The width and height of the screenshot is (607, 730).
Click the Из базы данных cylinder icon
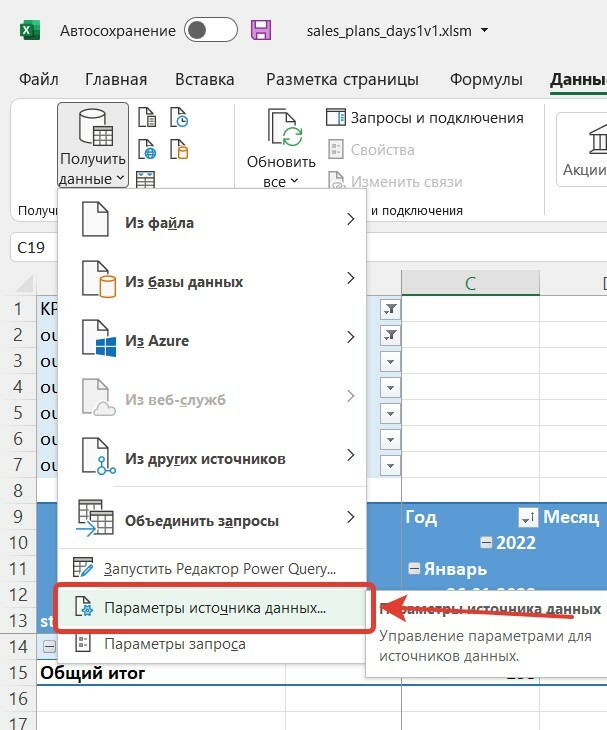coord(99,278)
